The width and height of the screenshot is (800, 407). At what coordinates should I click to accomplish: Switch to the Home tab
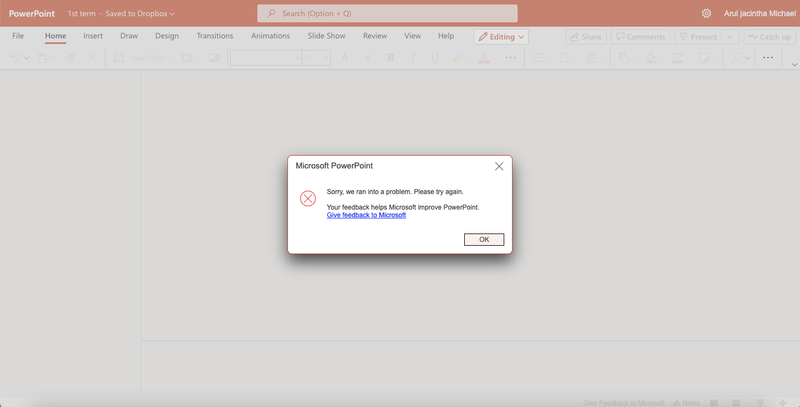pos(55,36)
